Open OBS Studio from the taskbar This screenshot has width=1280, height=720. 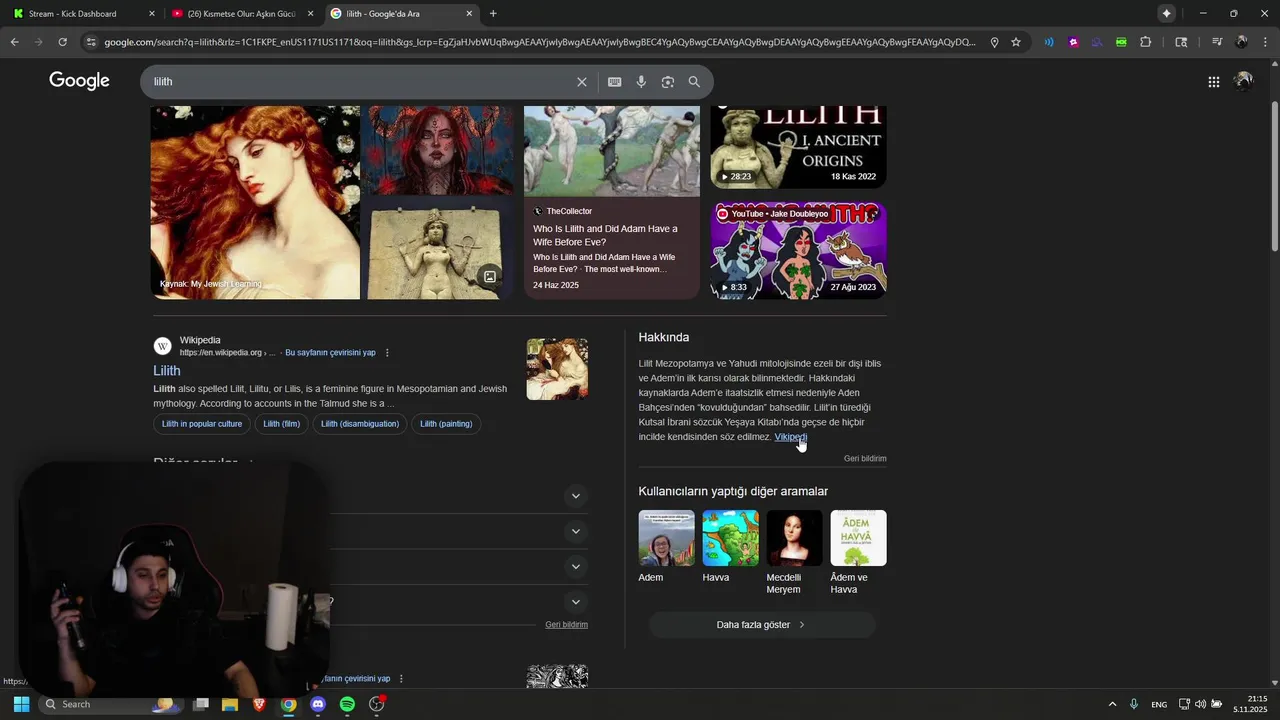[377, 704]
